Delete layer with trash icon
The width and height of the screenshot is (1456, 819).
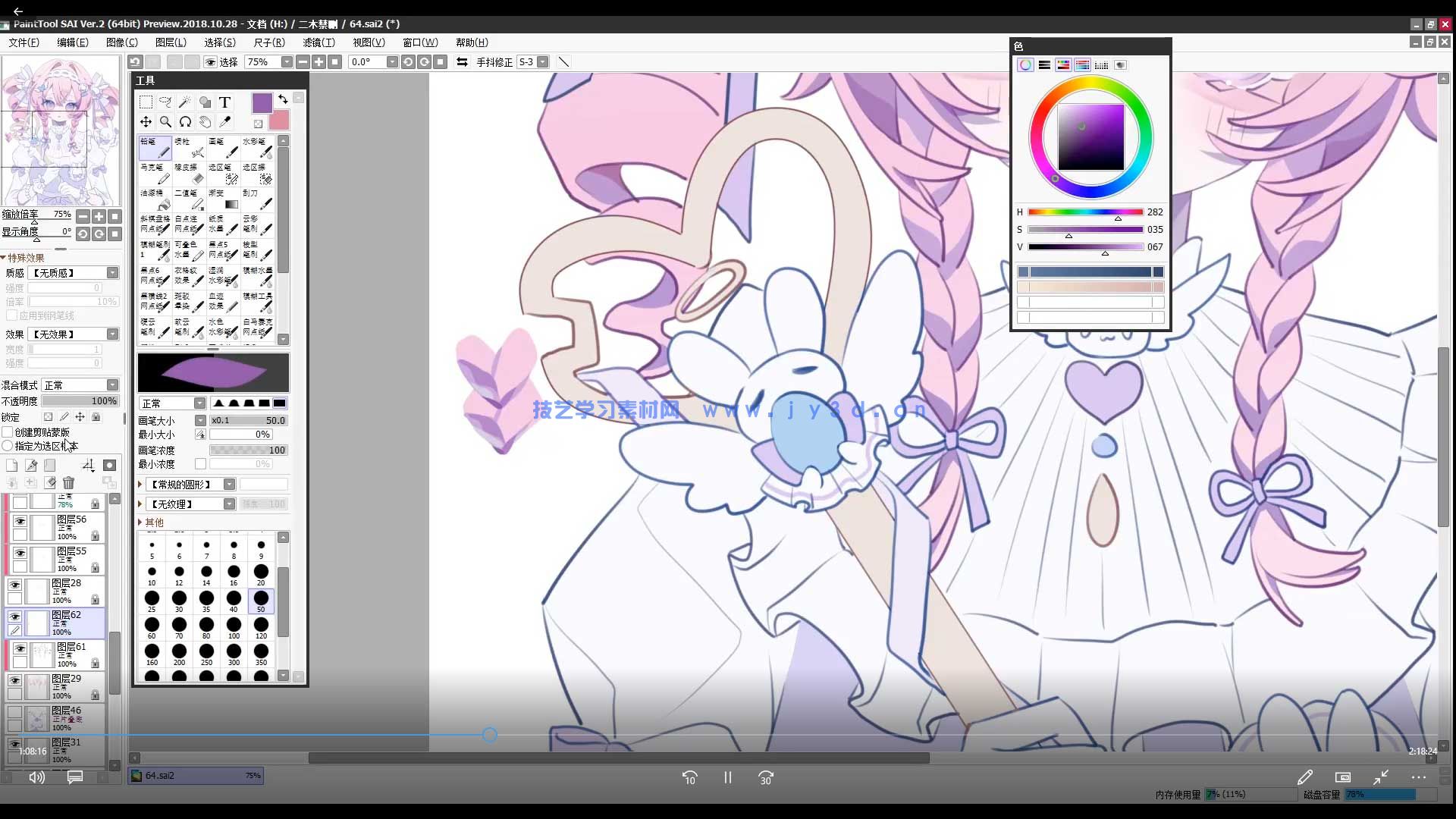pyautogui.click(x=68, y=483)
